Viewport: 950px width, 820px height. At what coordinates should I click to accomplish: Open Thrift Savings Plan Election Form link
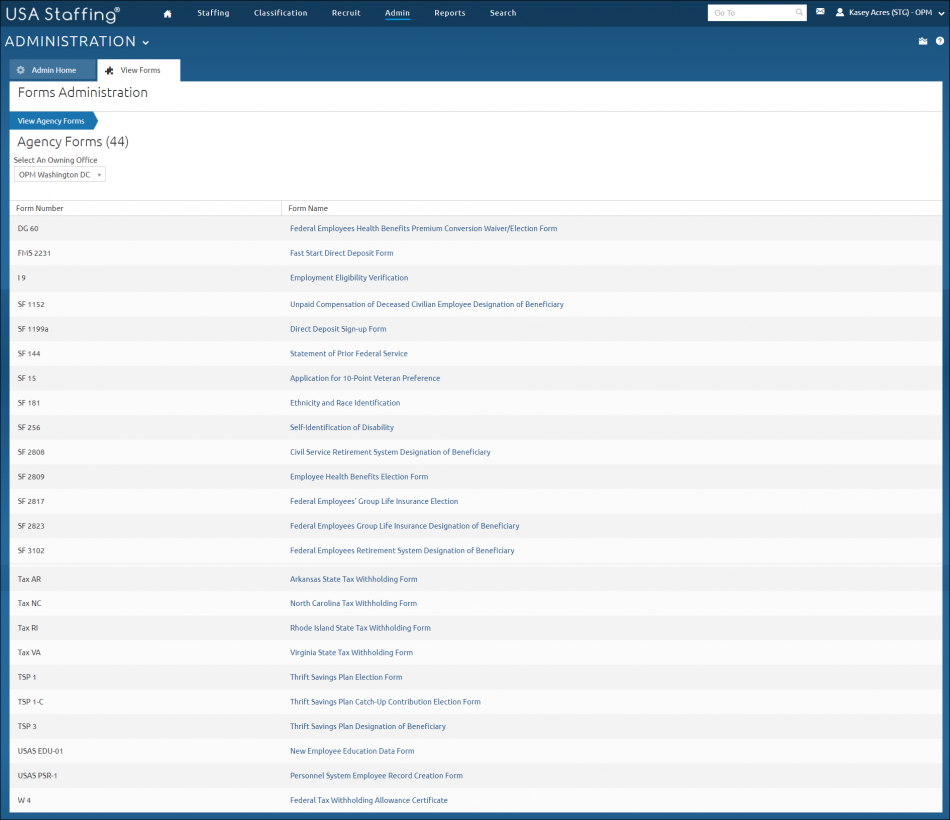(x=346, y=678)
